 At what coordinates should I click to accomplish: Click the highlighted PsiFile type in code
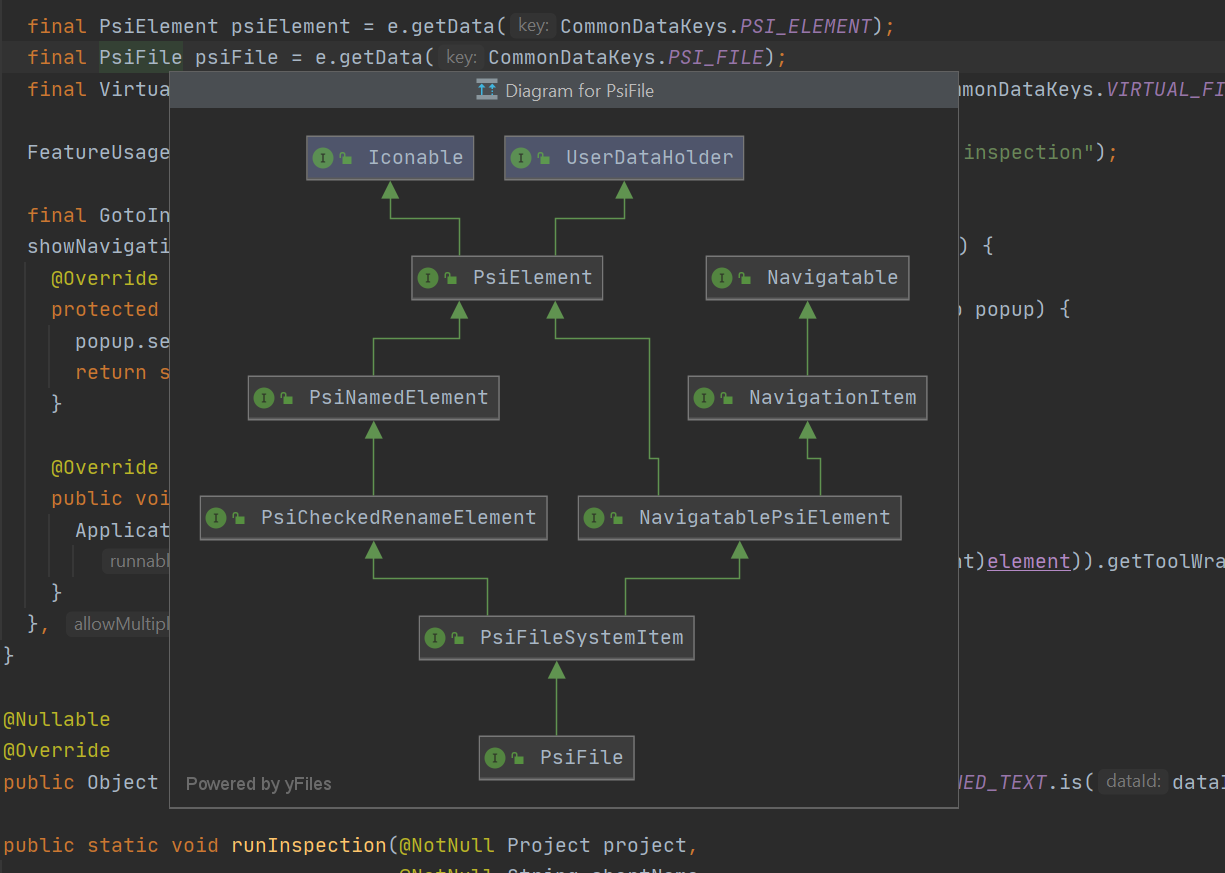coord(141,57)
